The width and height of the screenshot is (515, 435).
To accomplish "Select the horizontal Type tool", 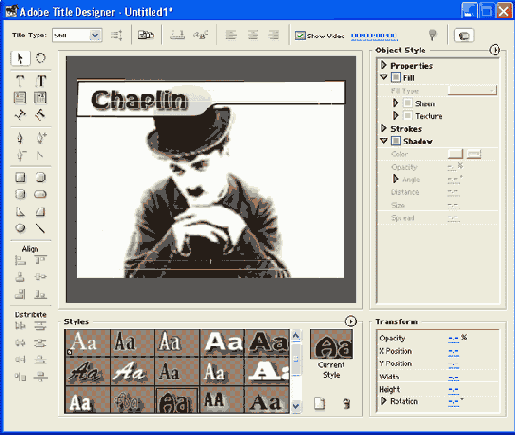I will (x=20, y=81).
